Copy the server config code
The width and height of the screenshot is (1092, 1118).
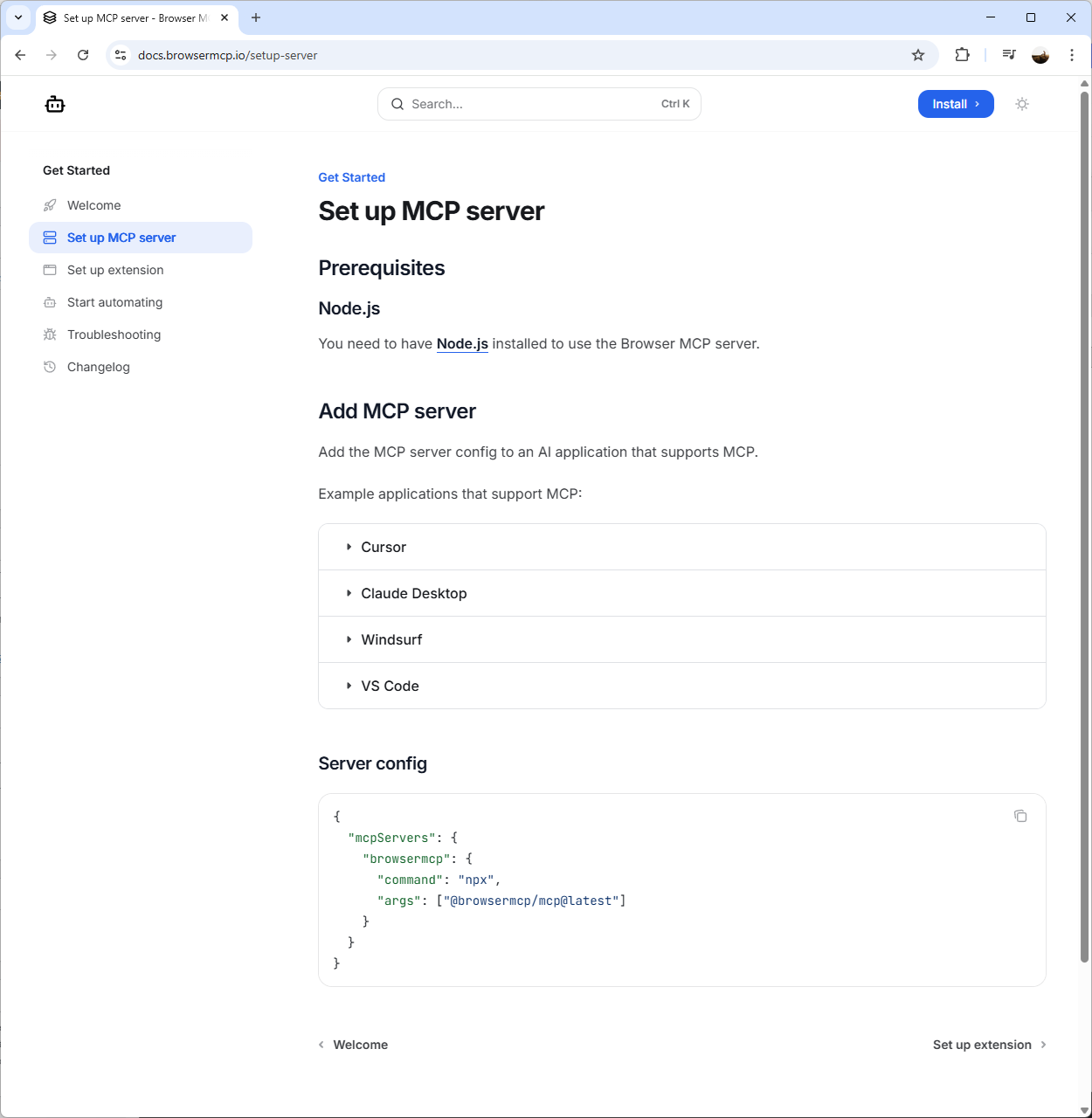click(x=1019, y=816)
